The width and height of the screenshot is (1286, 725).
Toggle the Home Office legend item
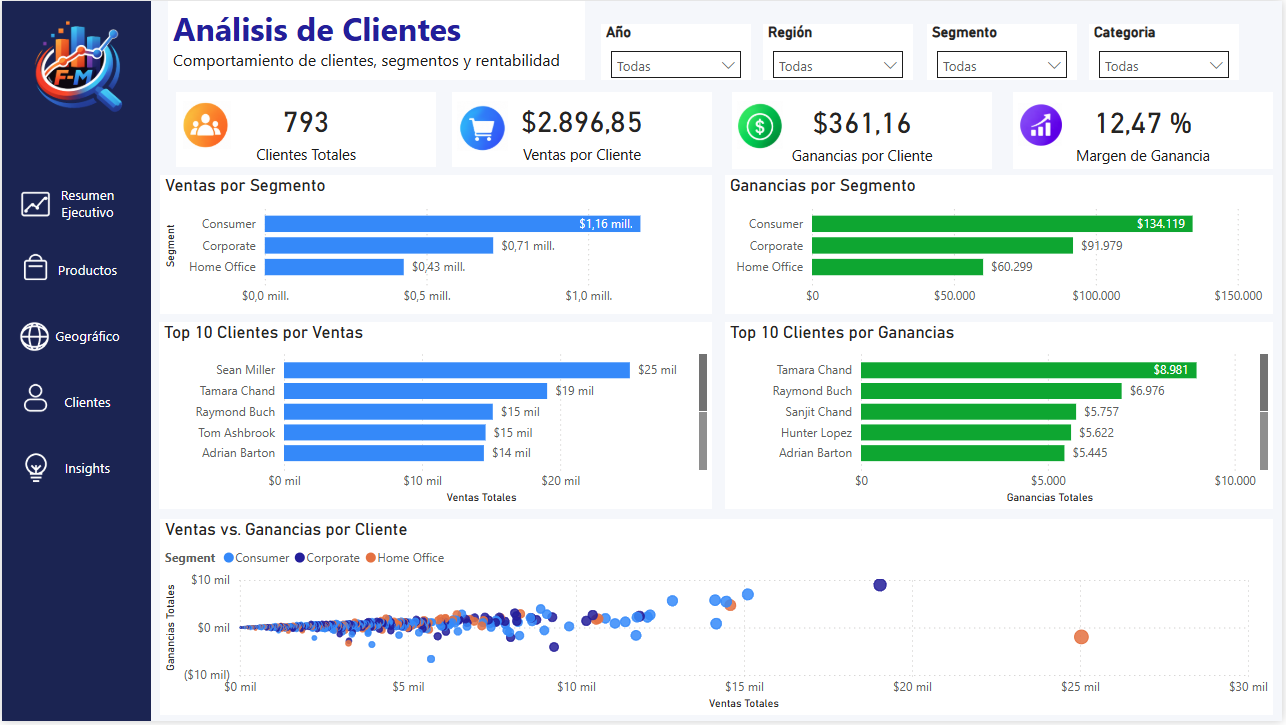[404, 558]
